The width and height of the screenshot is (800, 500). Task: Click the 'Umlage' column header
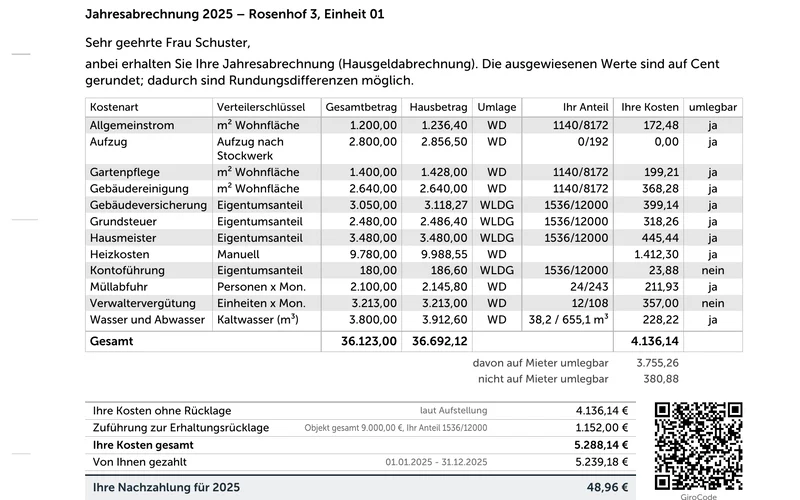[x=496, y=107]
